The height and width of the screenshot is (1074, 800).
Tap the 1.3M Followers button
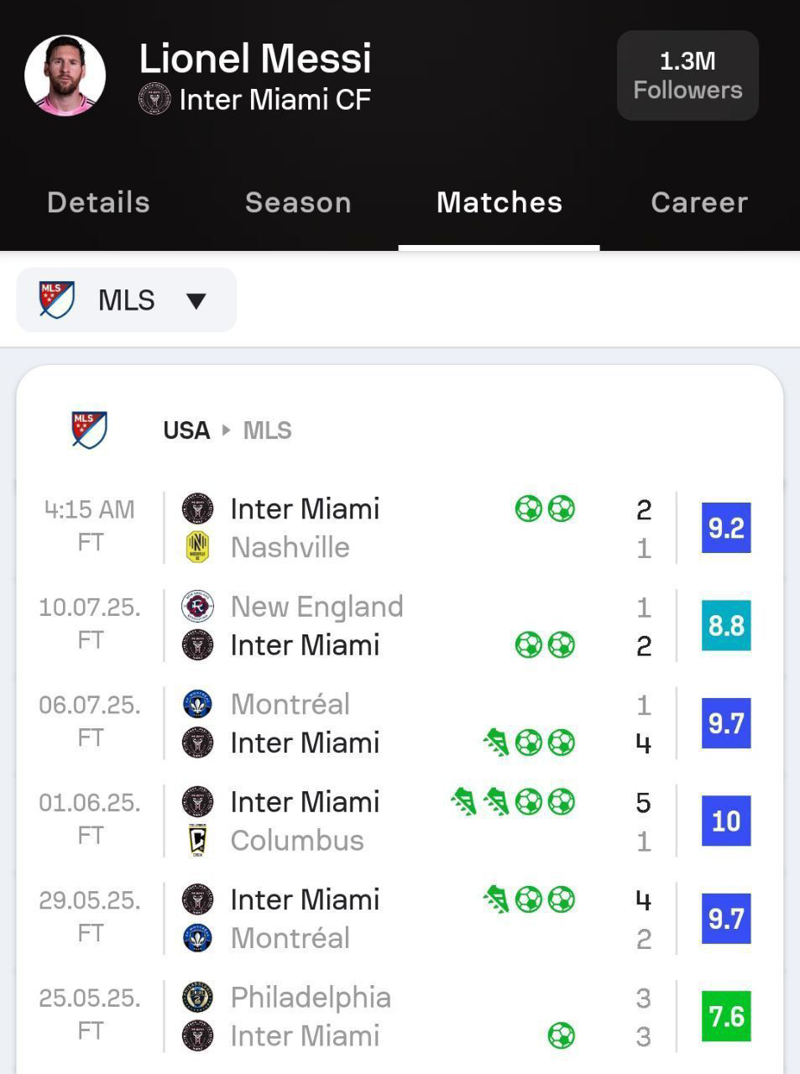click(x=687, y=76)
